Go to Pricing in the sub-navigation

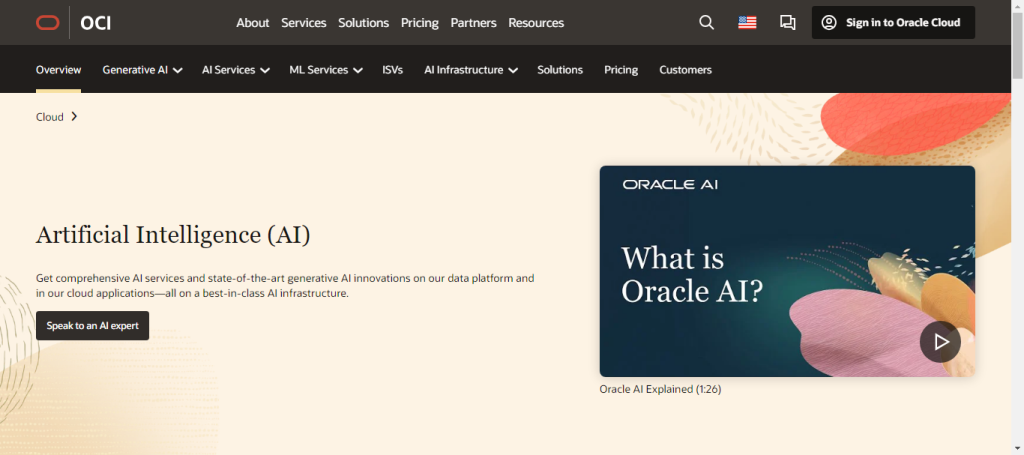[621, 70]
